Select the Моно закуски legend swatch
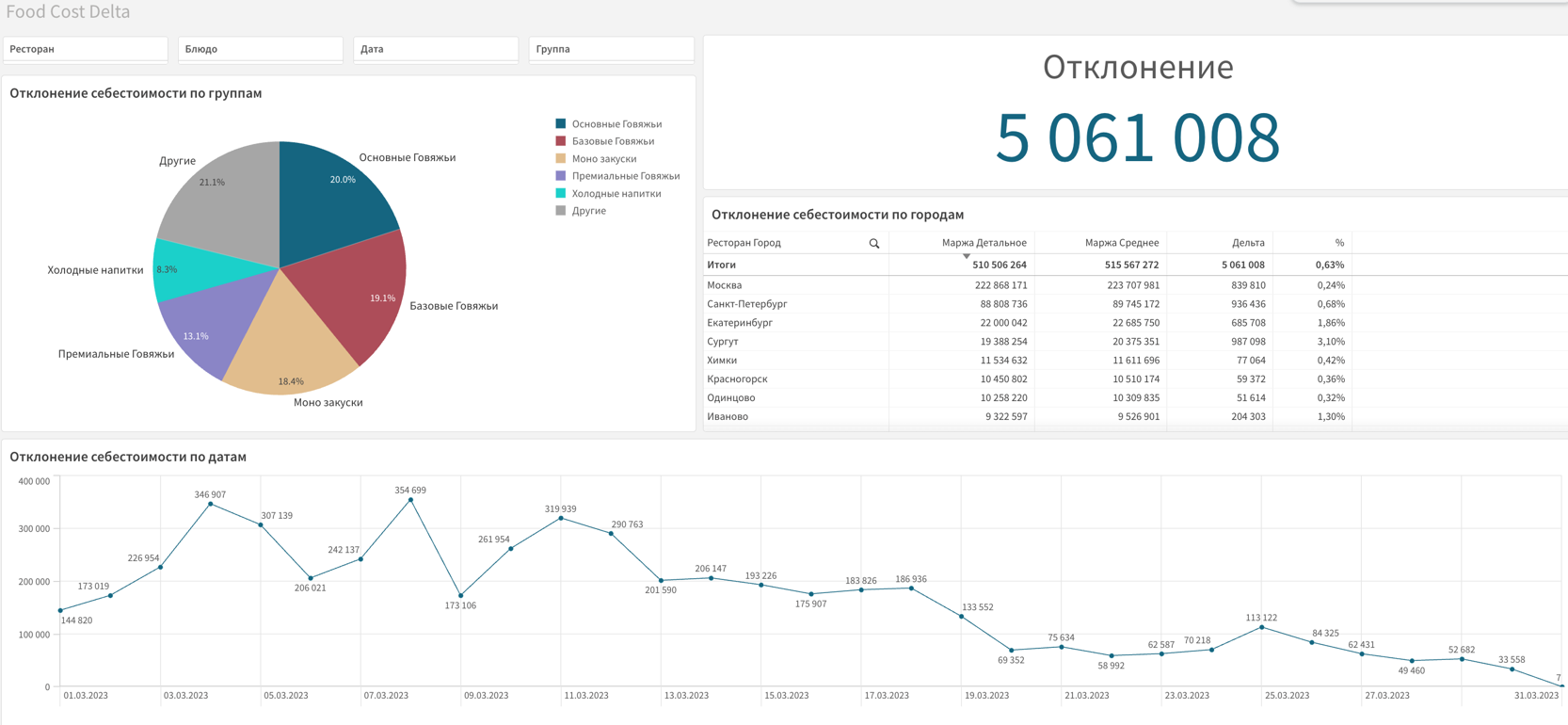The width and height of the screenshot is (1568, 725). [561, 158]
